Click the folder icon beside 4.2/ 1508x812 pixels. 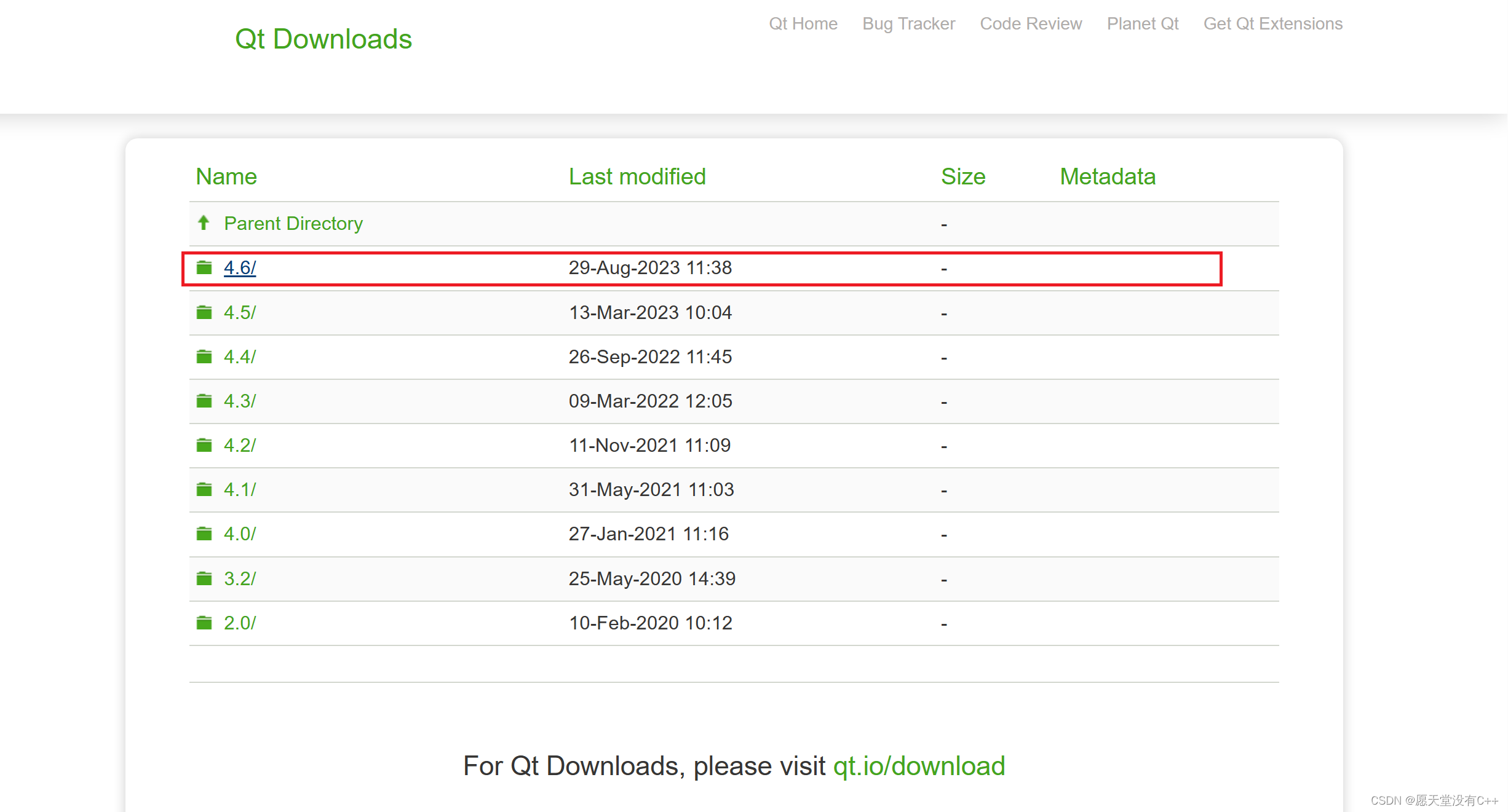(204, 445)
